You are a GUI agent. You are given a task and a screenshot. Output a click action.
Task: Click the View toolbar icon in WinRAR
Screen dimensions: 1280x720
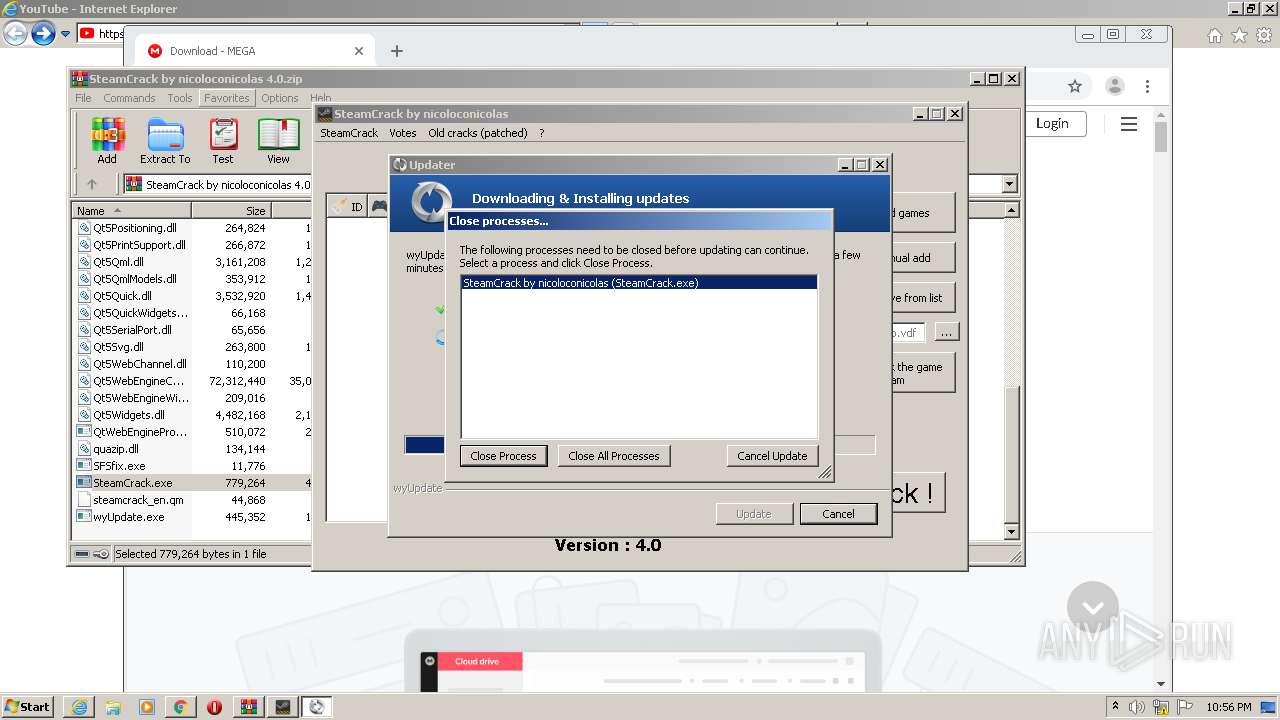click(278, 141)
